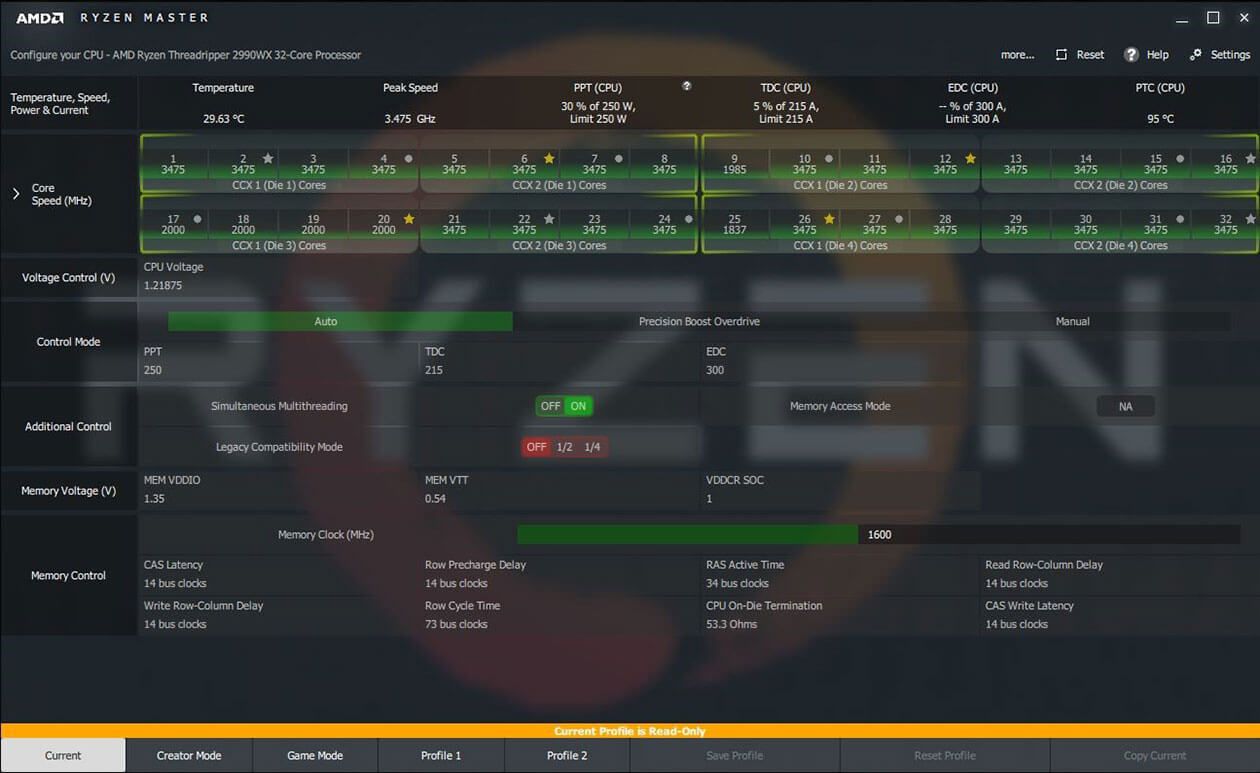
Task: Select Auto control mode
Action: pos(340,321)
